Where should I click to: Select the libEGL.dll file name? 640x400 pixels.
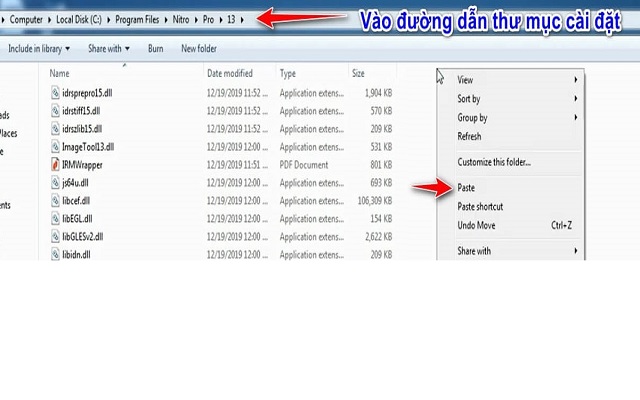pos(77,218)
